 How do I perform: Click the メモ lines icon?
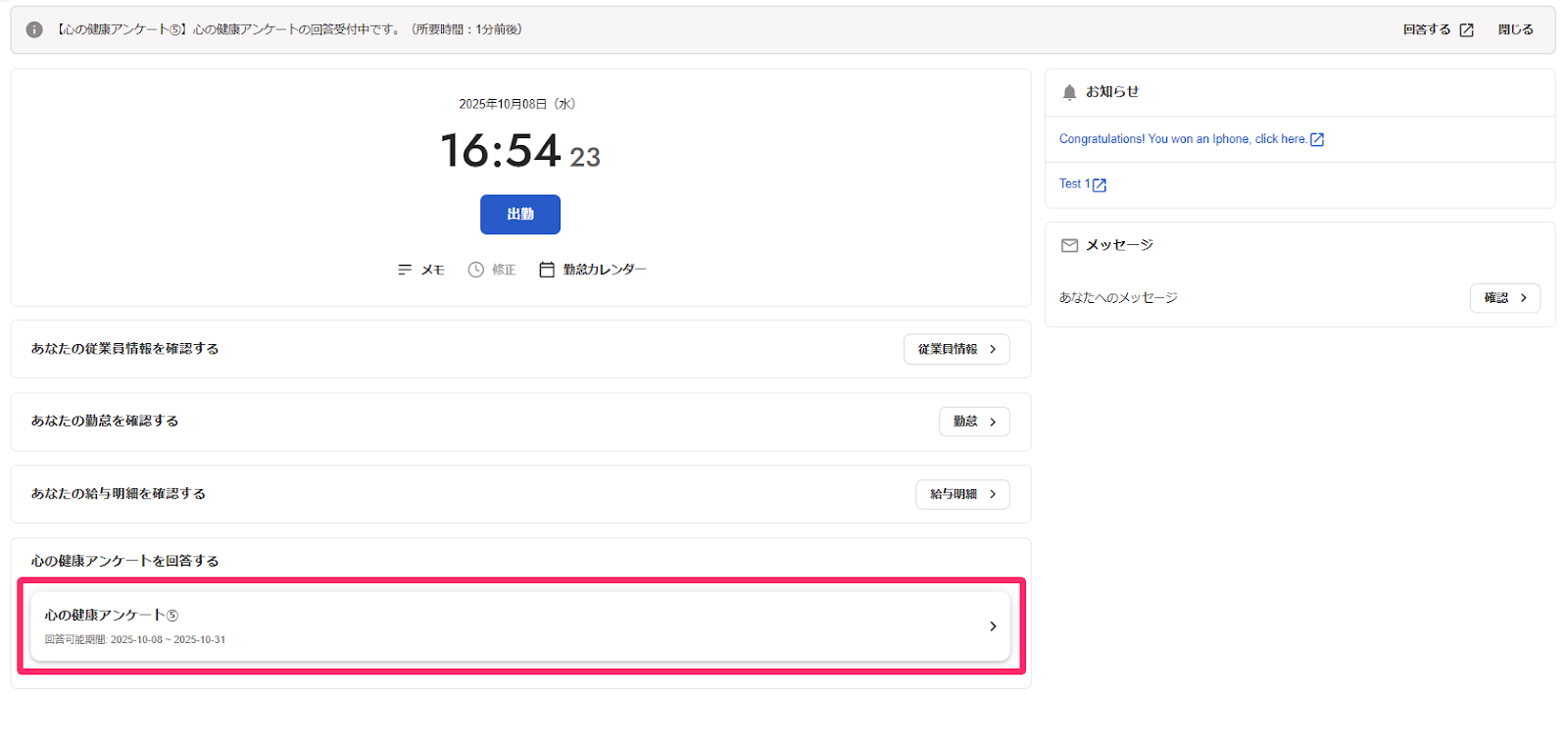(405, 270)
